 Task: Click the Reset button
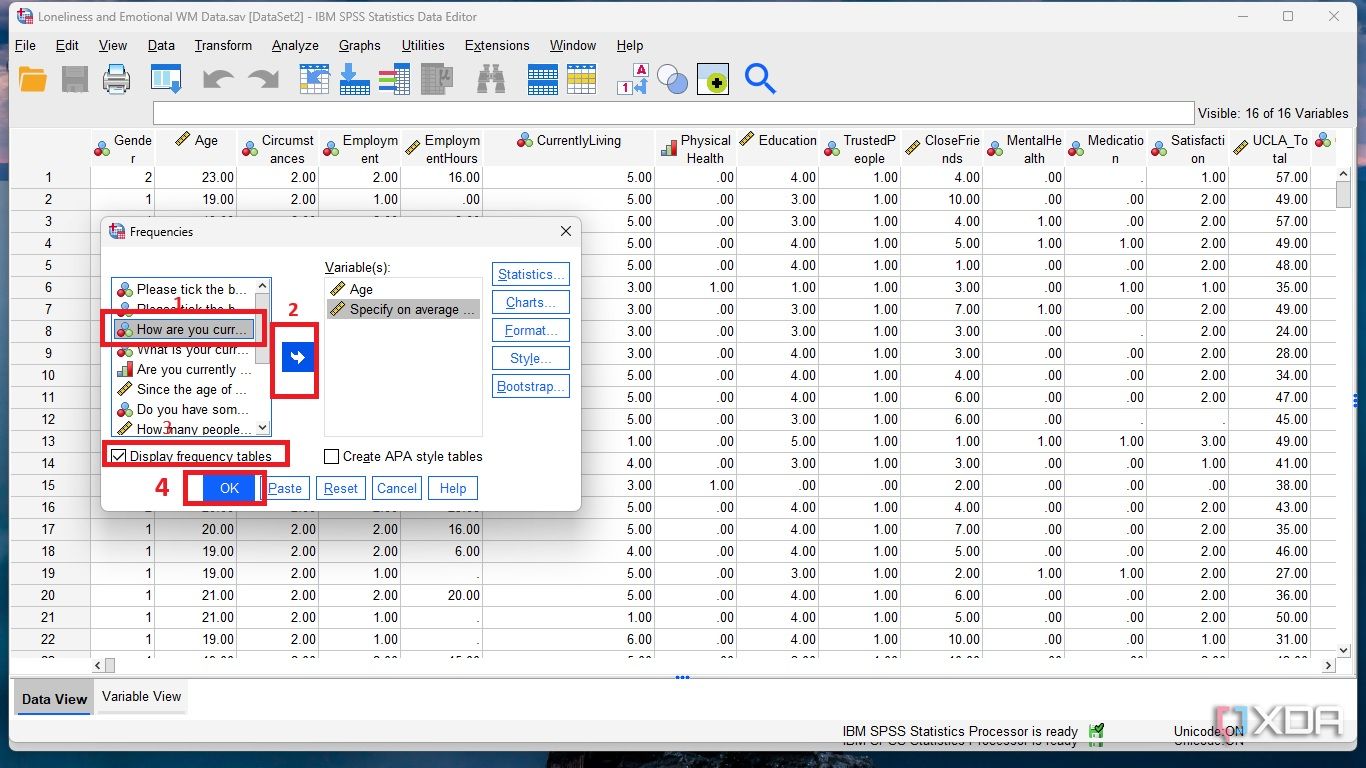[x=341, y=488]
